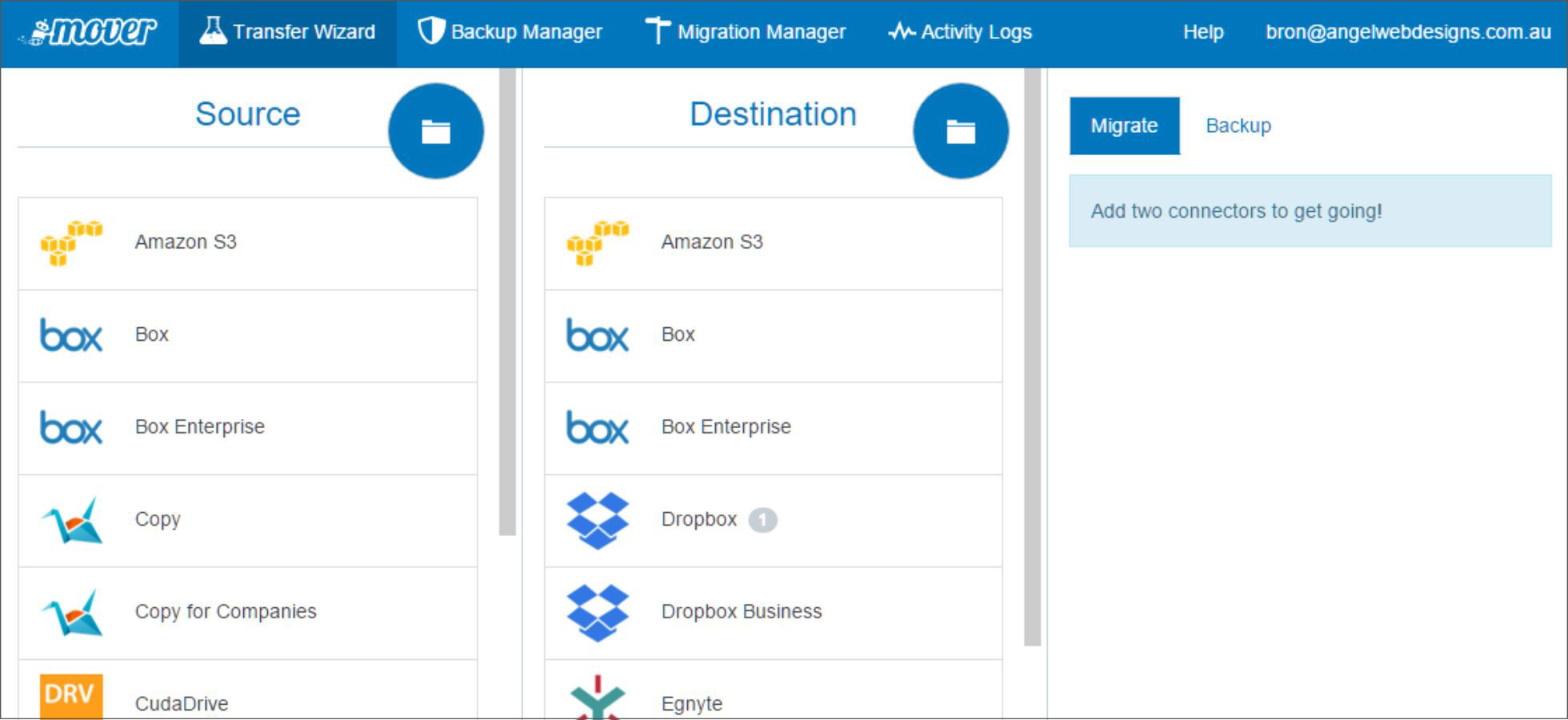The height and width of the screenshot is (720, 1568).
Task: Click the Dropbox icon in Destination
Action: pyautogui.click(x=598, y=520)
